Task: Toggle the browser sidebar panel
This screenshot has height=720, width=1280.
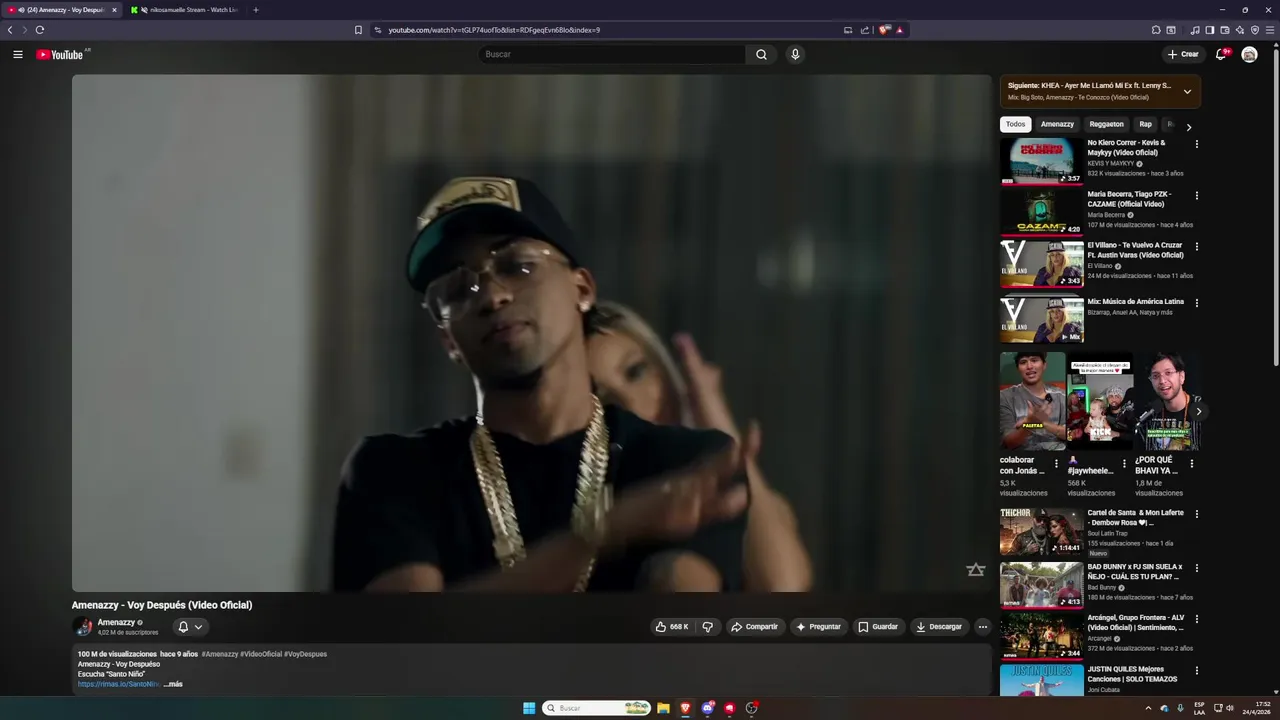Action: click(x=1210, y=30)
